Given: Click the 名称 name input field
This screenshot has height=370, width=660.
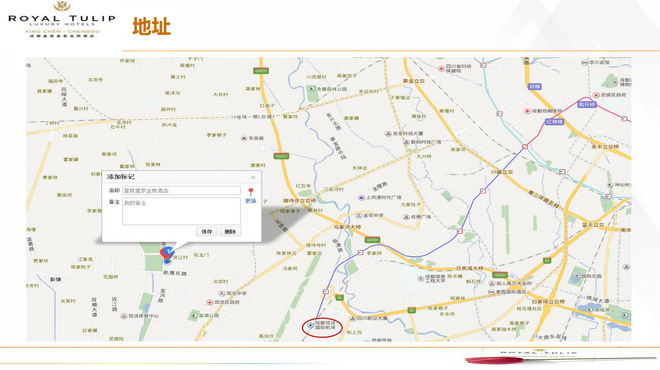Looking at the screenshot, I should (181, 191).
